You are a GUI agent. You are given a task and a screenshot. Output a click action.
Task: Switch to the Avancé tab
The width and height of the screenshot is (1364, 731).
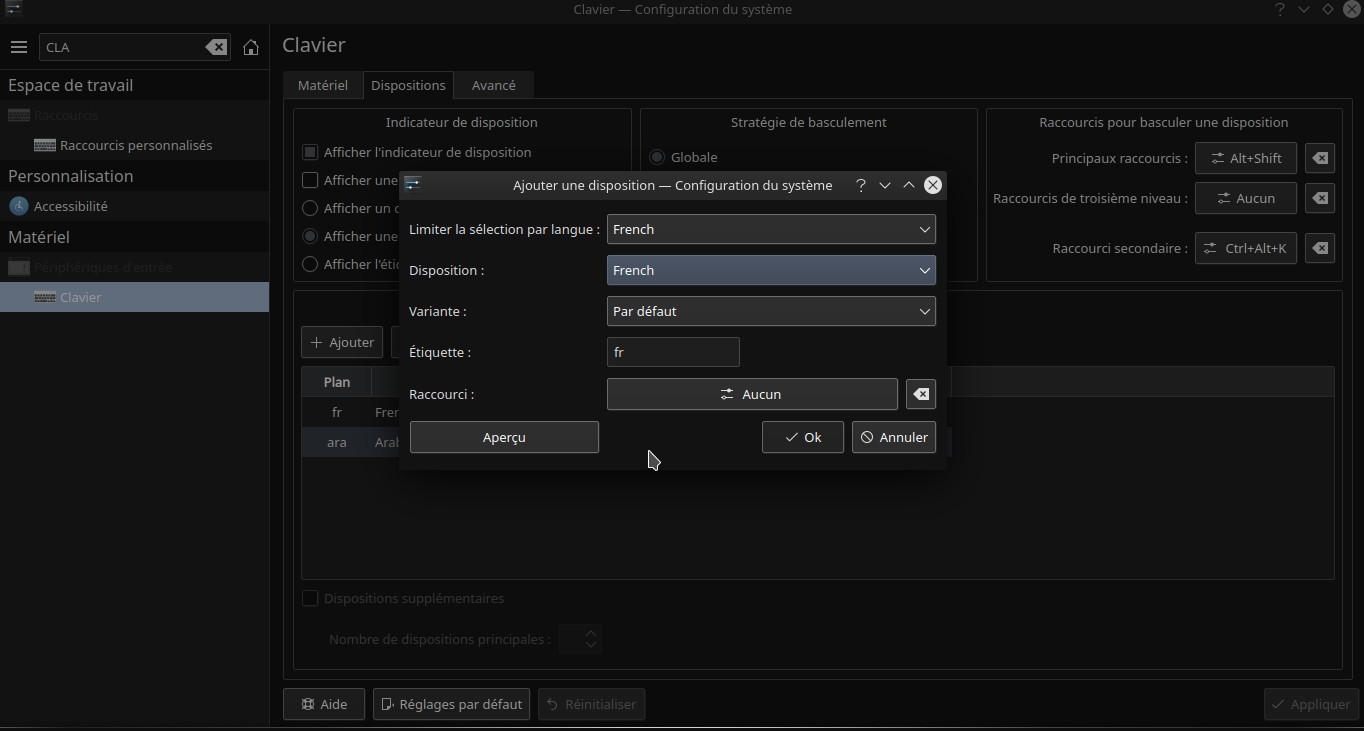(494, 85)
